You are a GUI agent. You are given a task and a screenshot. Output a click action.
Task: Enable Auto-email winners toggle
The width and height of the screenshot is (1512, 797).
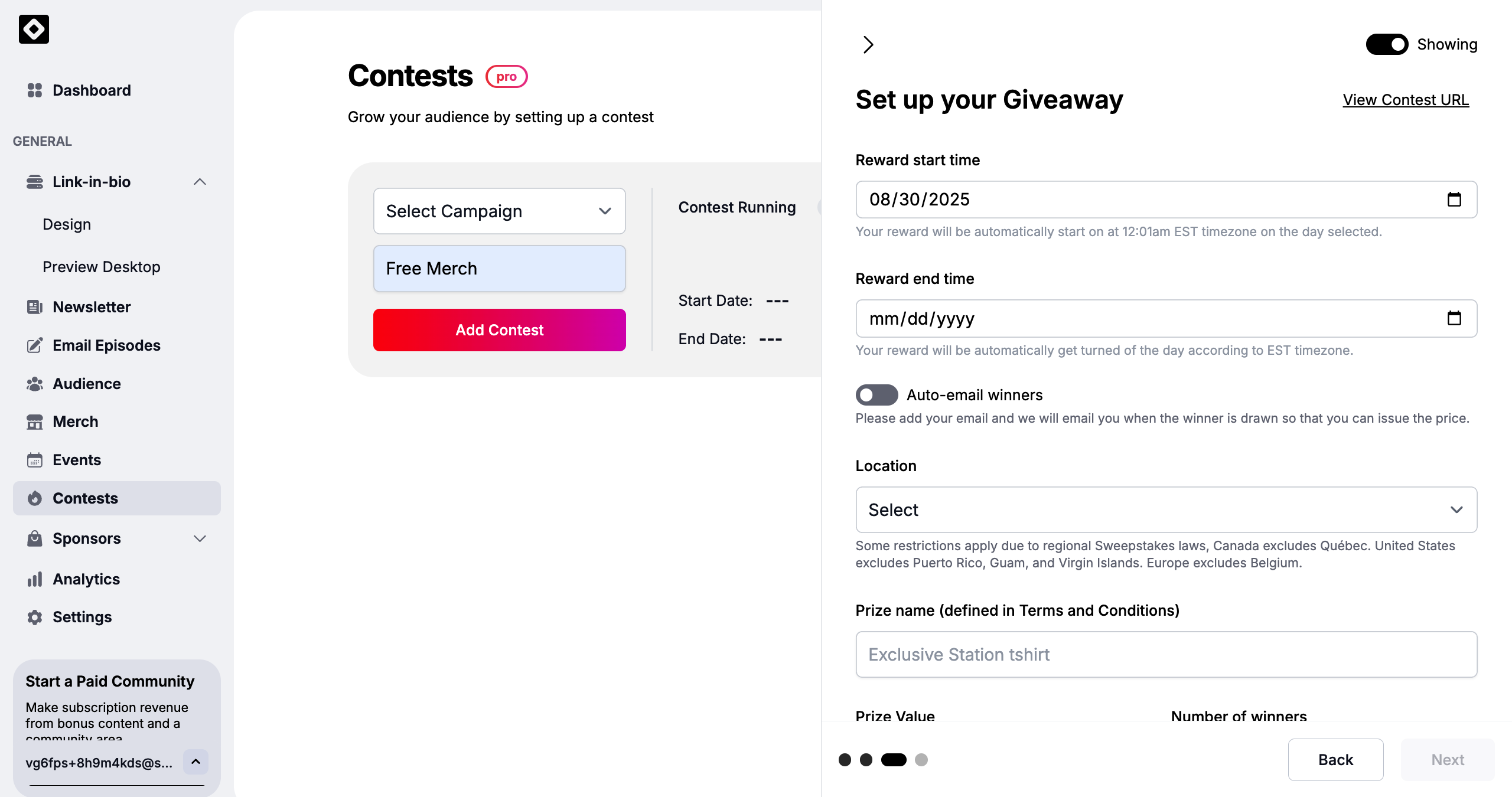(876, 395)
